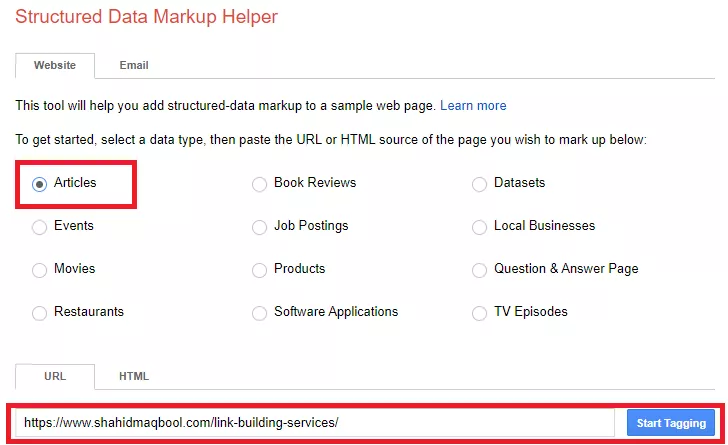Choose the Products data type

click(x=260, y=270)
